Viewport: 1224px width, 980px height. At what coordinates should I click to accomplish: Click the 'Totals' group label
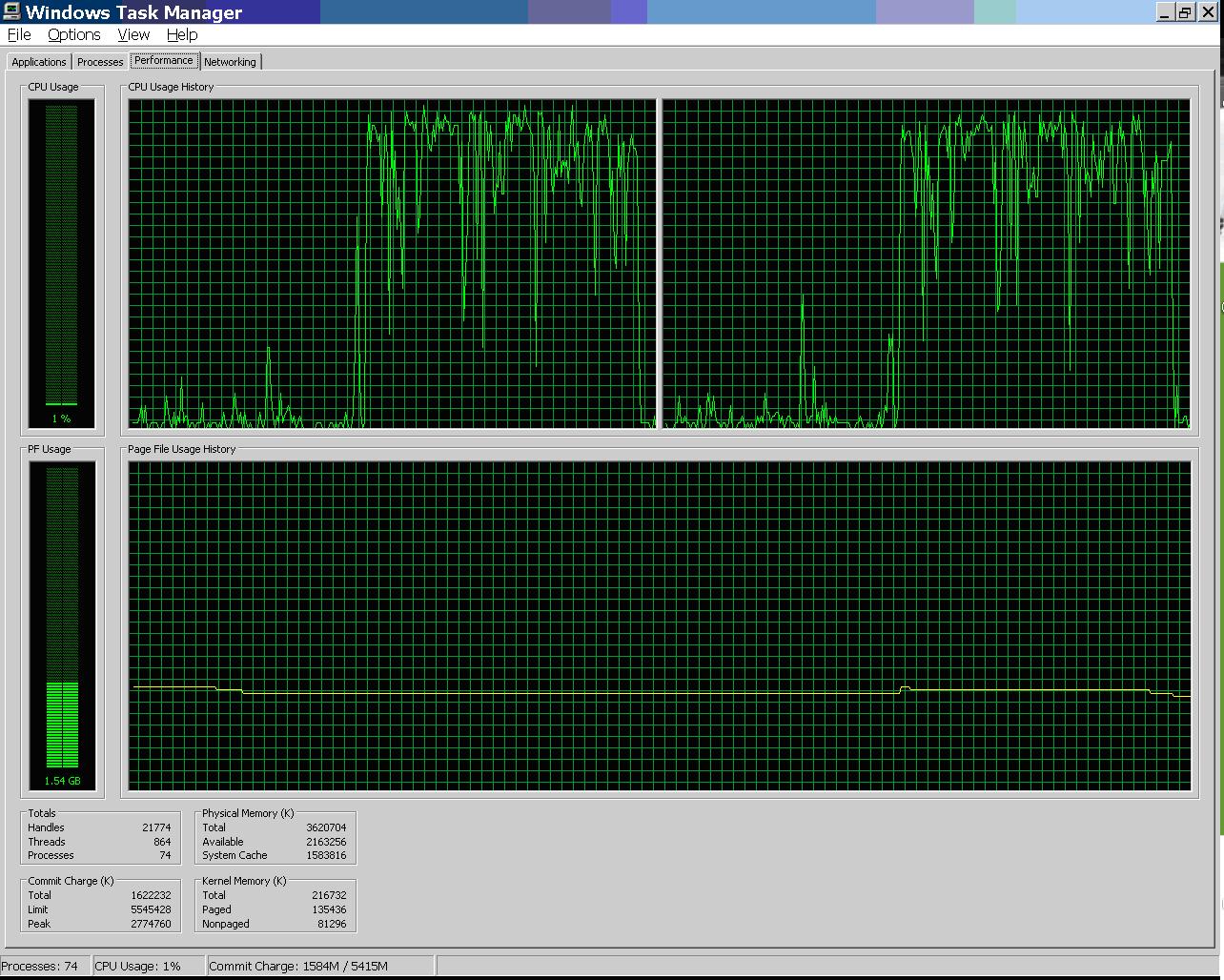42,813
